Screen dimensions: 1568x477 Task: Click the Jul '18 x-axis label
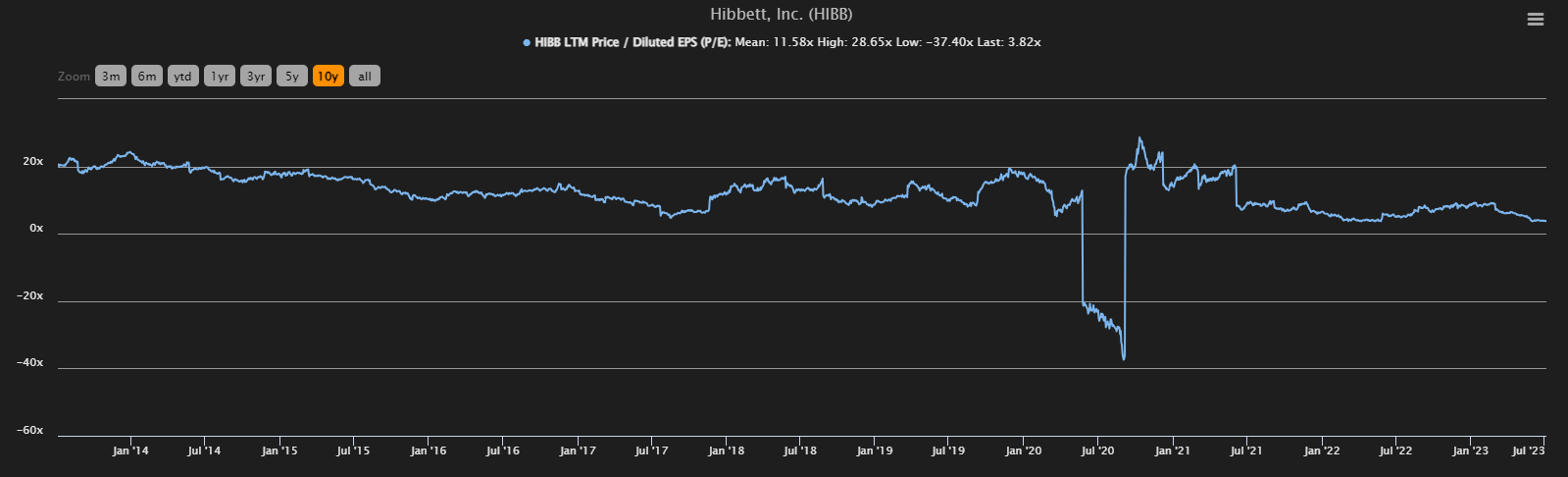pos(800,450)
